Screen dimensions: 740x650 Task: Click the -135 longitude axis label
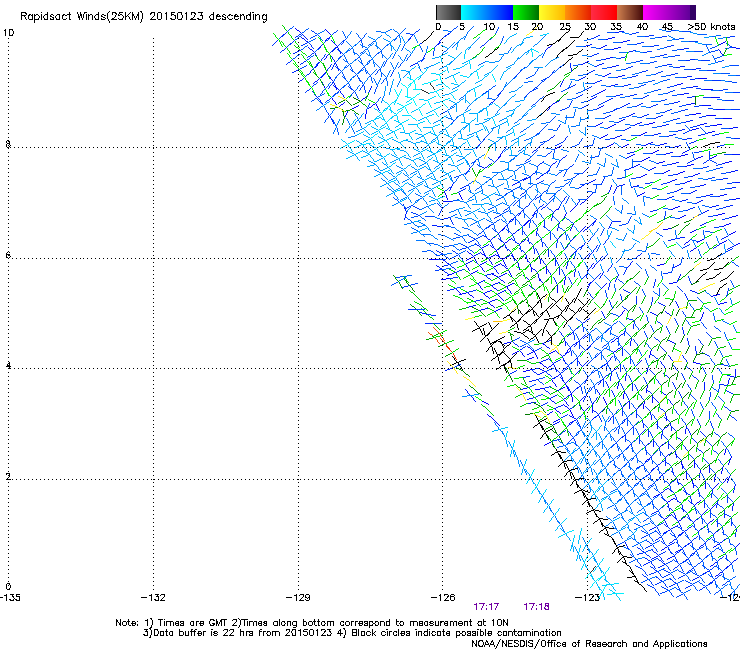(x=10, y=598)
